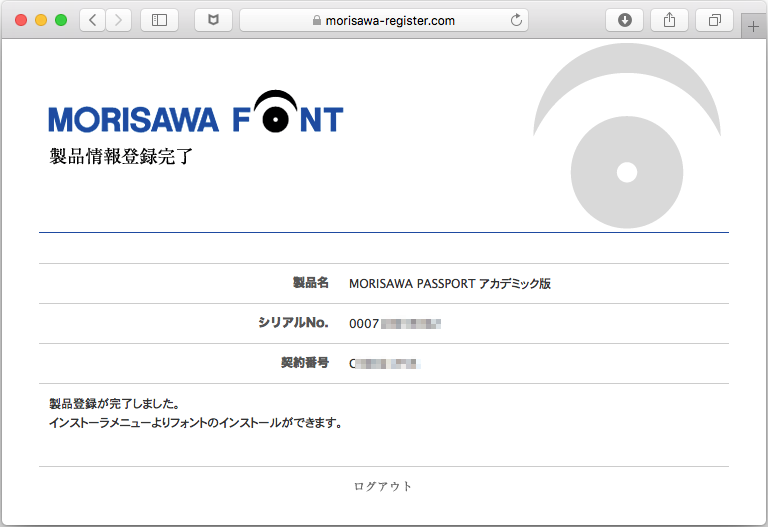Enter full screen with green button
Screen dimensions: 768x527
click(61, 20)
